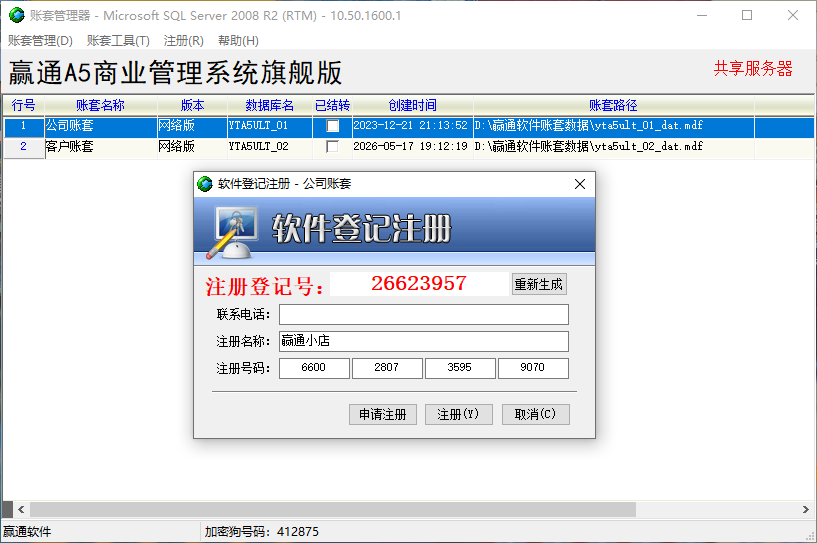Click the 注册名称 field containing 赢通小店
The height and width of the screenshot is (543, 817).
[424, 341]
